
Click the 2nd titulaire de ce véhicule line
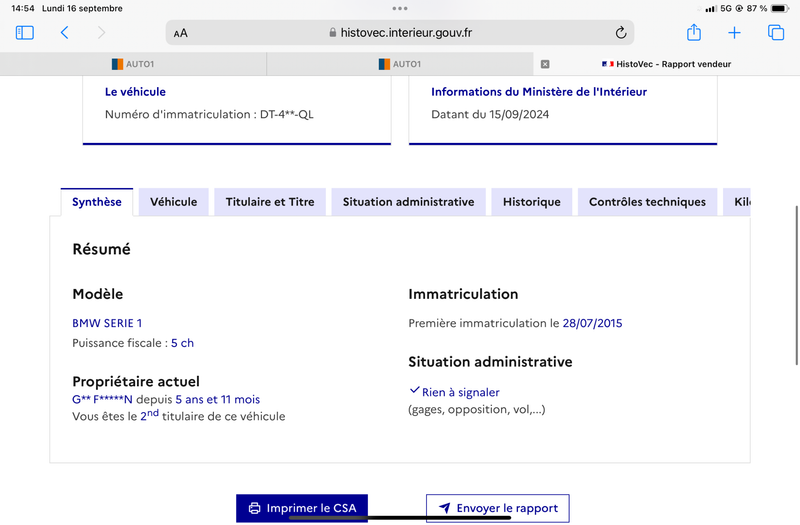coord(179,416)
